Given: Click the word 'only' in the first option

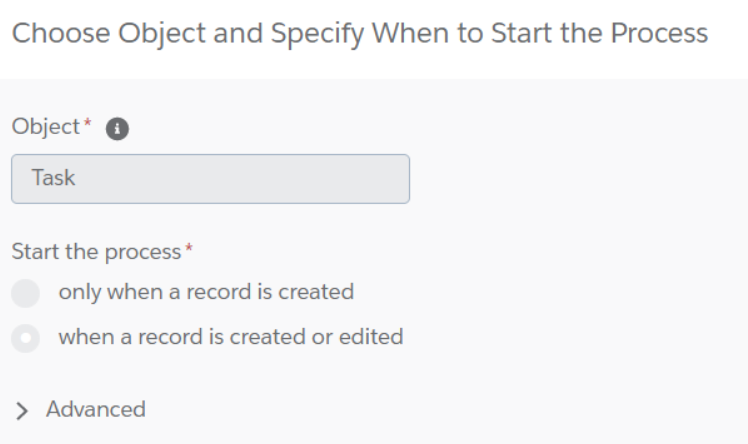Looking at the screenshot, I should [78, 293].
